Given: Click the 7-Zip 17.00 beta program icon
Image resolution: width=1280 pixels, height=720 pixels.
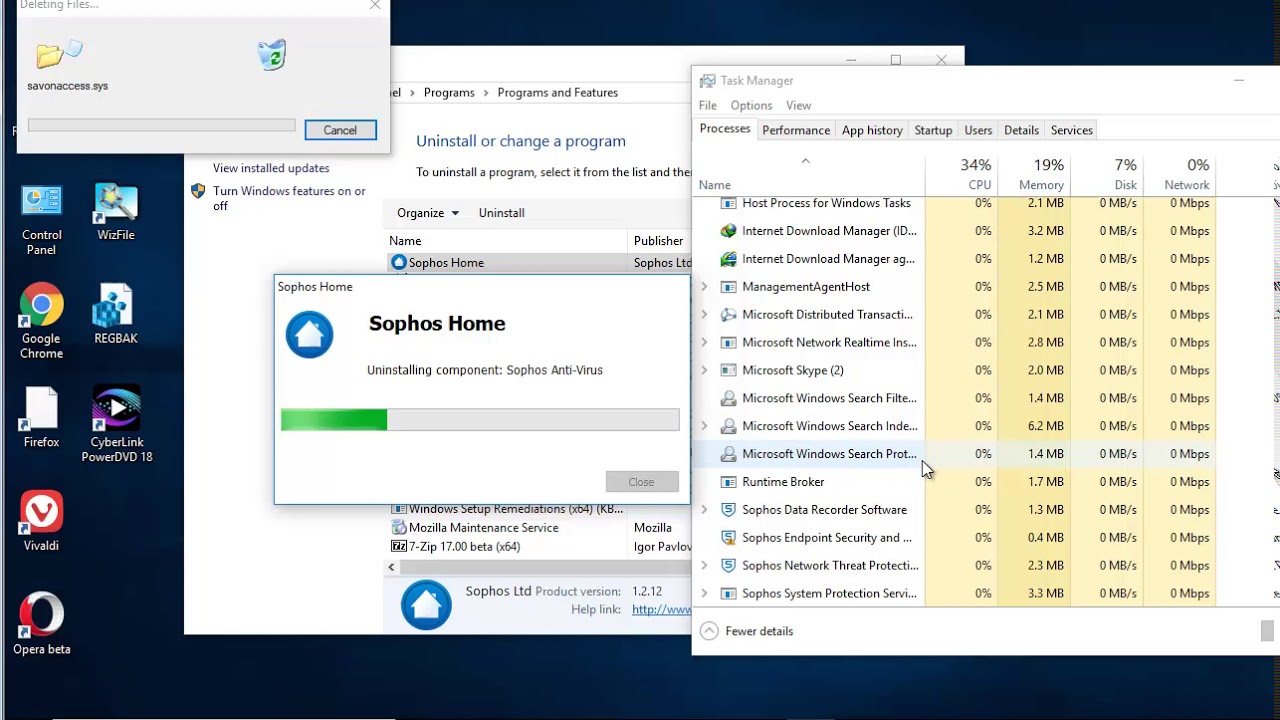Looking at the screenshot, I should [x=399, y=547].
